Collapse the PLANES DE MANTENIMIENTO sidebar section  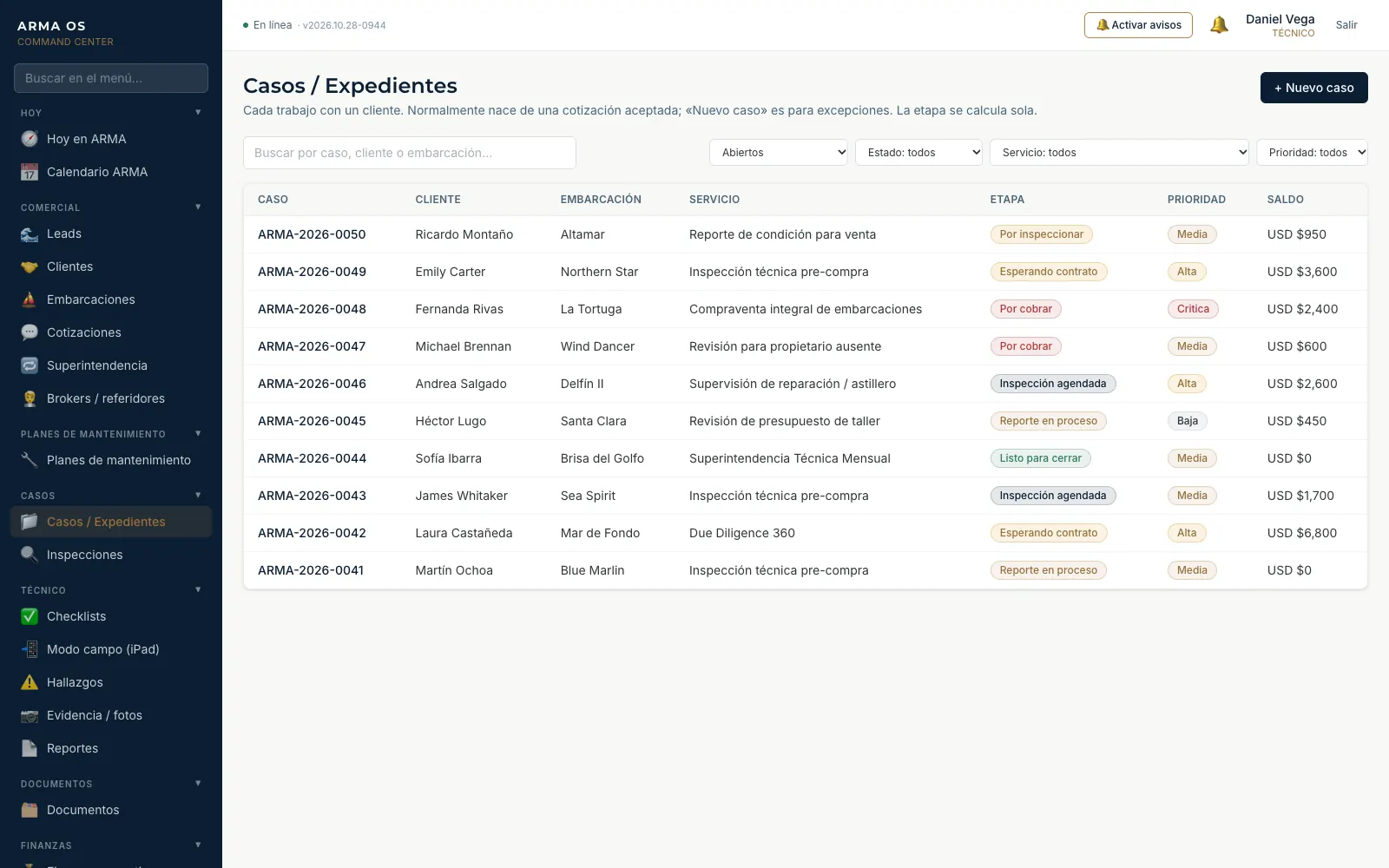point(198,434)
